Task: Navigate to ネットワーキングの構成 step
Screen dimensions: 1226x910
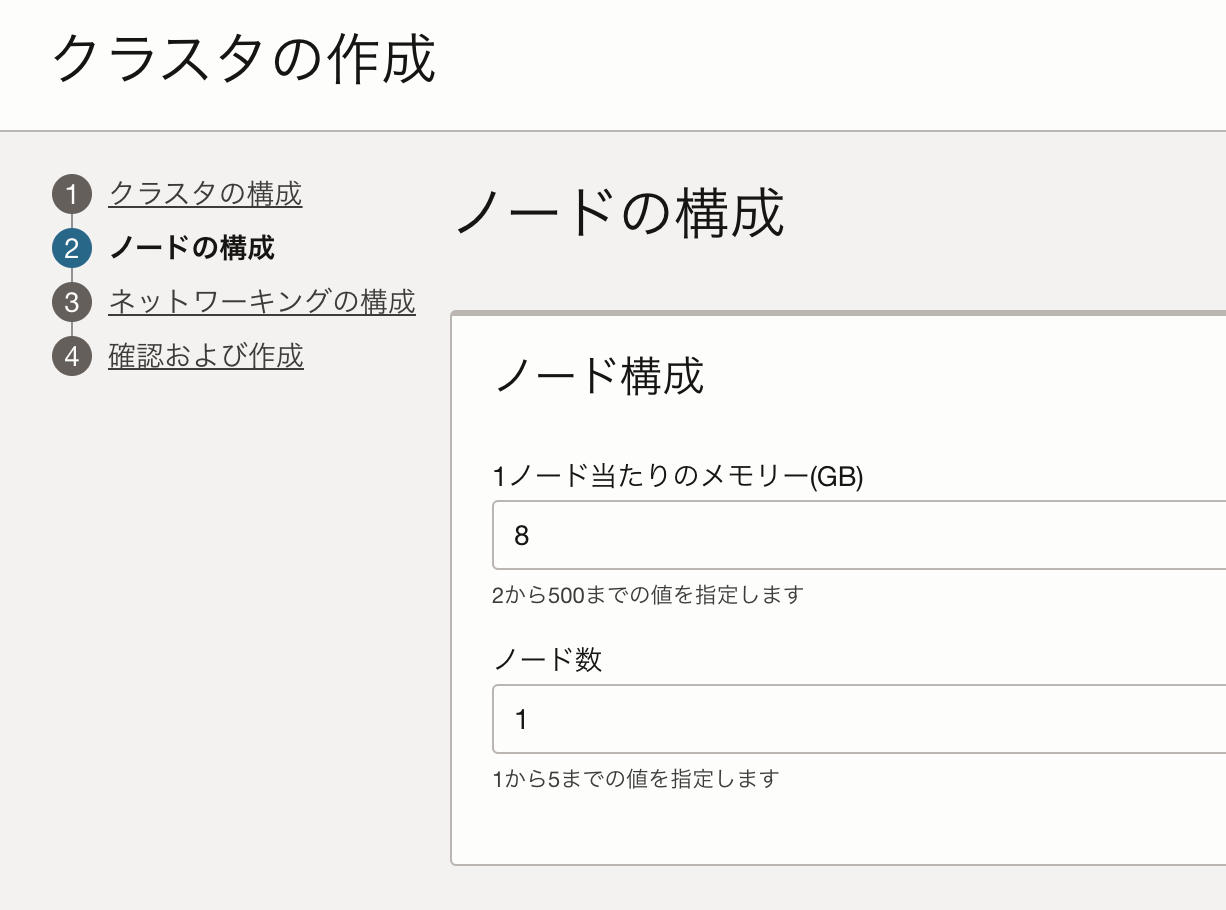Action: point(262,301)
